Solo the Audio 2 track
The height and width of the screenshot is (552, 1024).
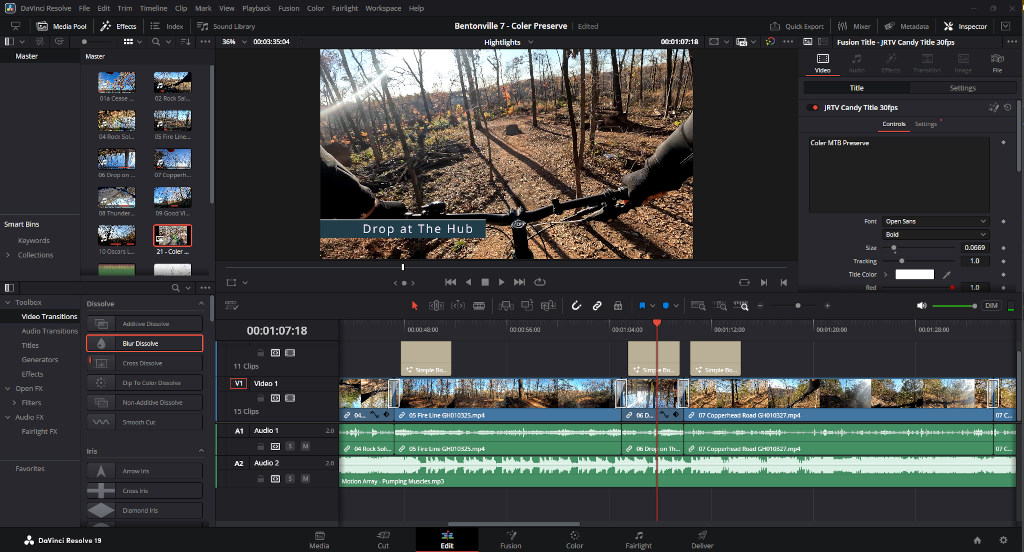[x=290, y=478]
